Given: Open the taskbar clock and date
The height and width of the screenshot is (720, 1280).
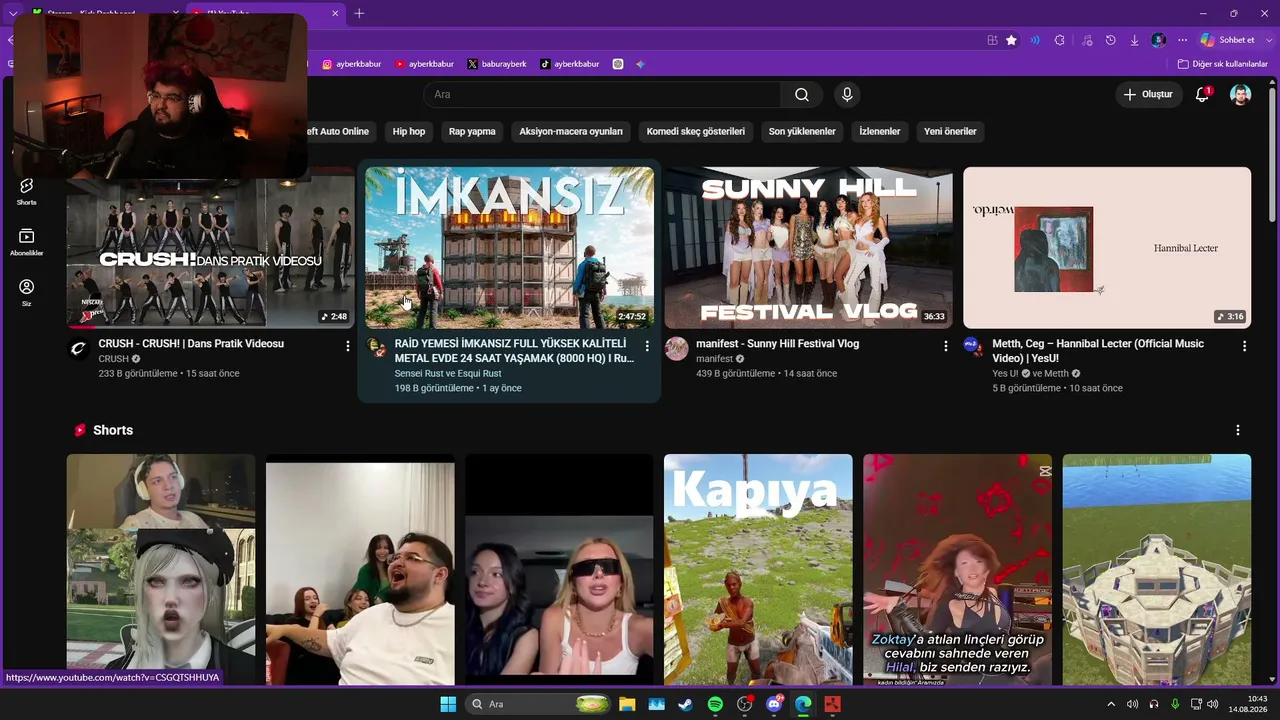Looking at the screenshot, I should [x=1249, y=704].
